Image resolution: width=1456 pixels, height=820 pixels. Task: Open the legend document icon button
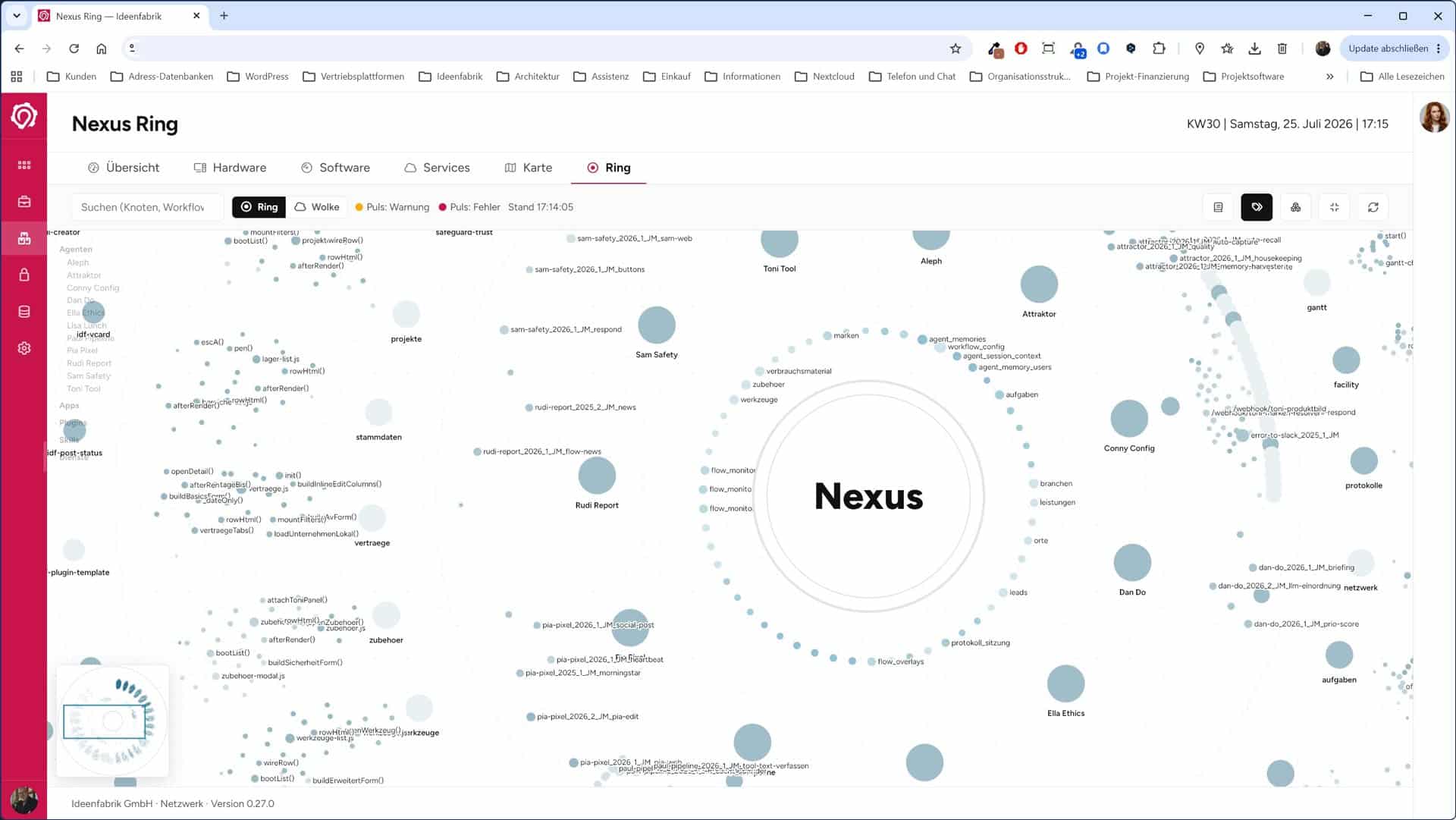(1218, 207)
